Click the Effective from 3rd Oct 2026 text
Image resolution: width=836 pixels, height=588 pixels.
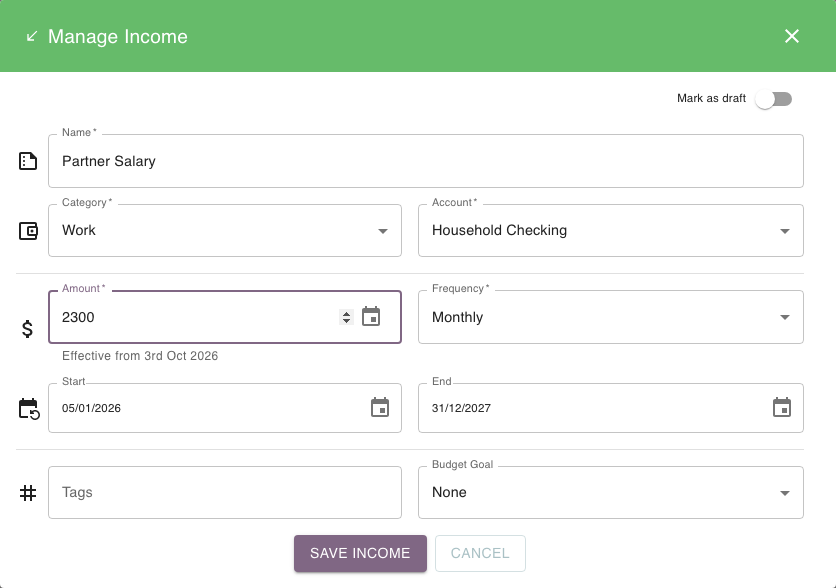point(140,356)
